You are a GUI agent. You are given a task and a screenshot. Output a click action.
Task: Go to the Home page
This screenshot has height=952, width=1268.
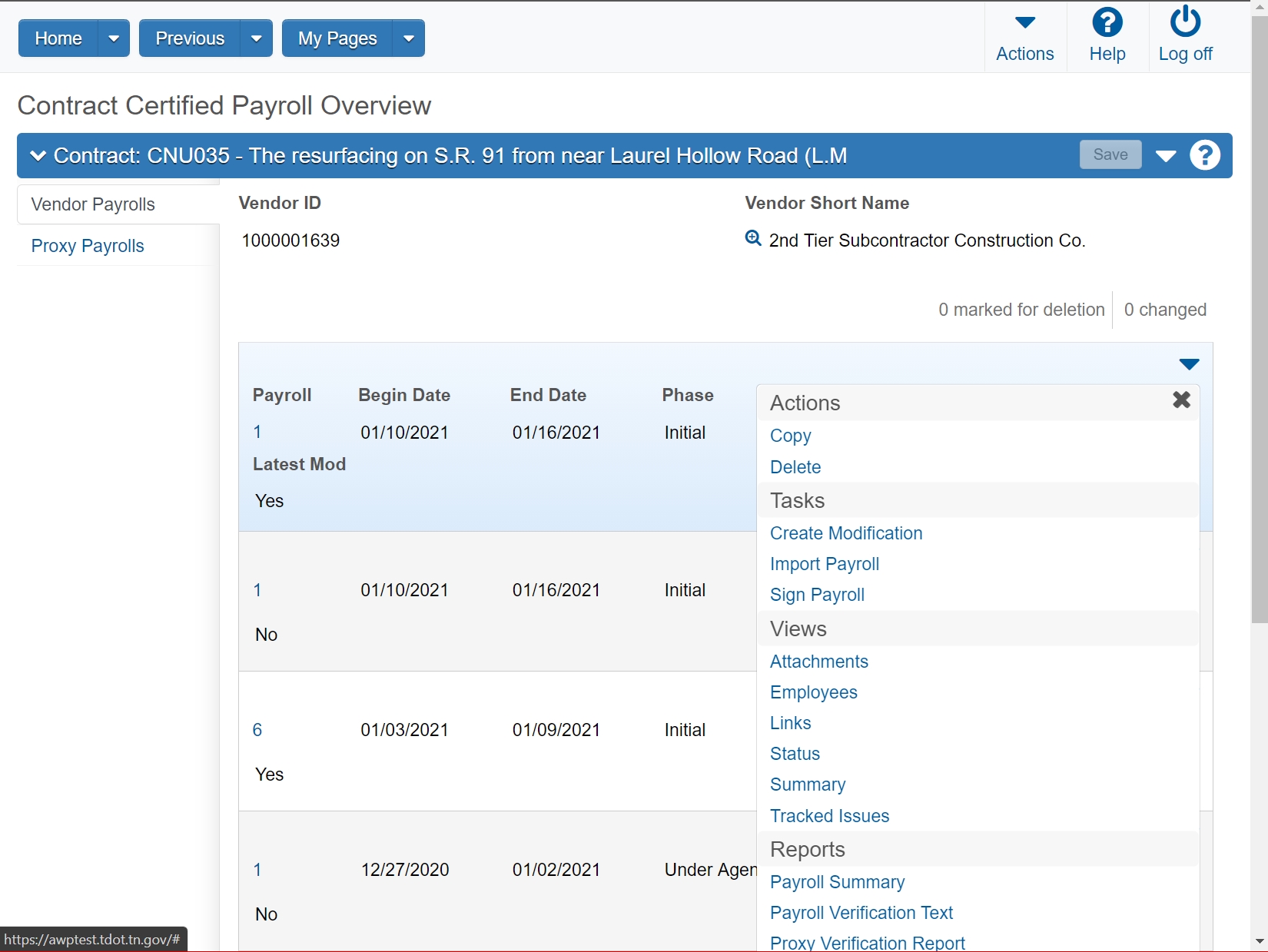coord(58,38)
